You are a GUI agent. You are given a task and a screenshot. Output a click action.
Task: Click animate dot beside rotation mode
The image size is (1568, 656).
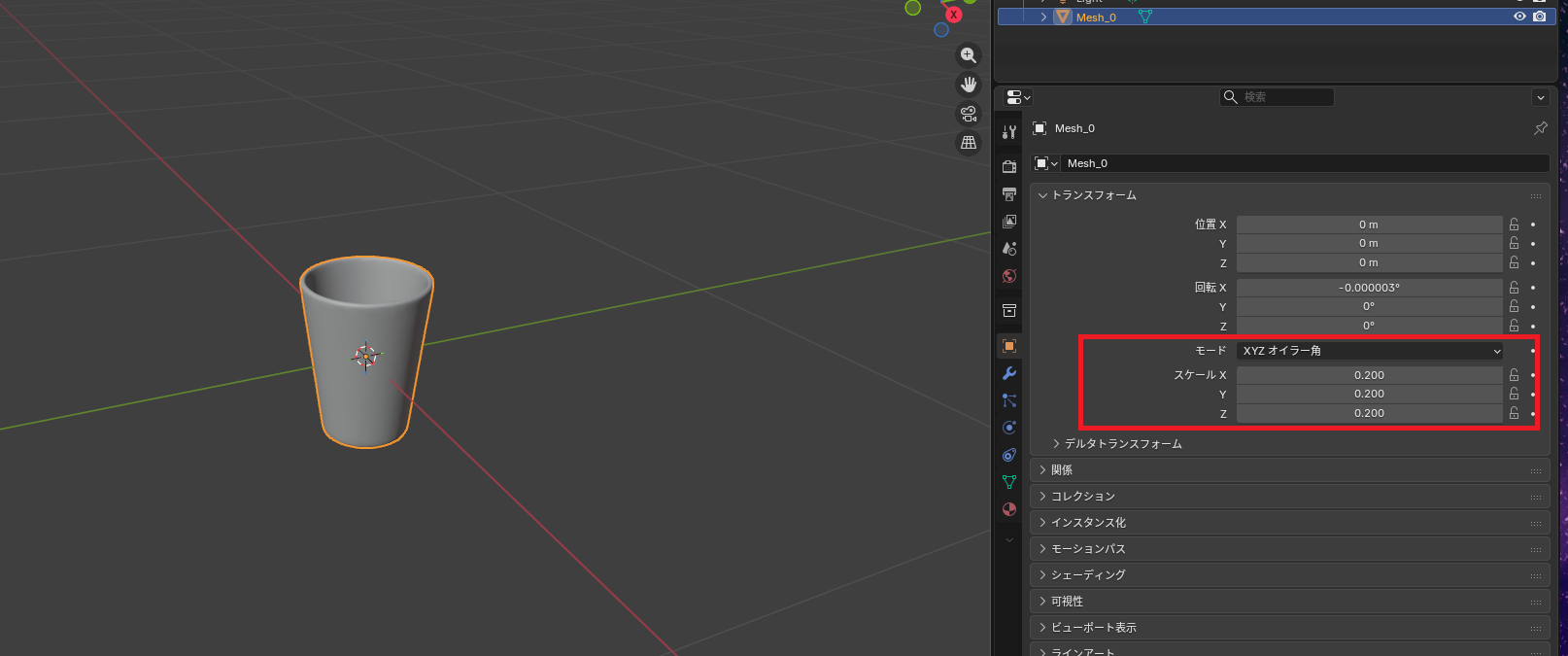pyautogui.click(x=1533, y=351)
